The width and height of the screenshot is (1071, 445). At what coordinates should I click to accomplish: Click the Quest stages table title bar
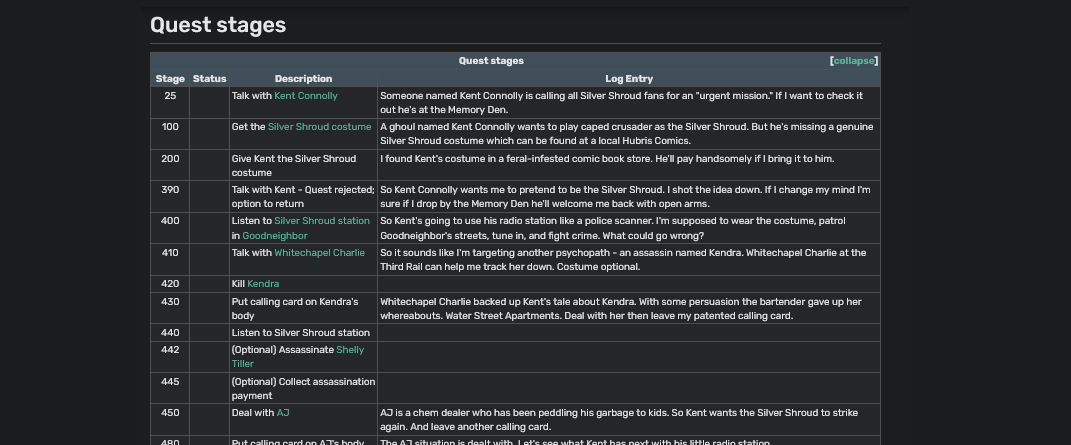[x=491, y=61]
